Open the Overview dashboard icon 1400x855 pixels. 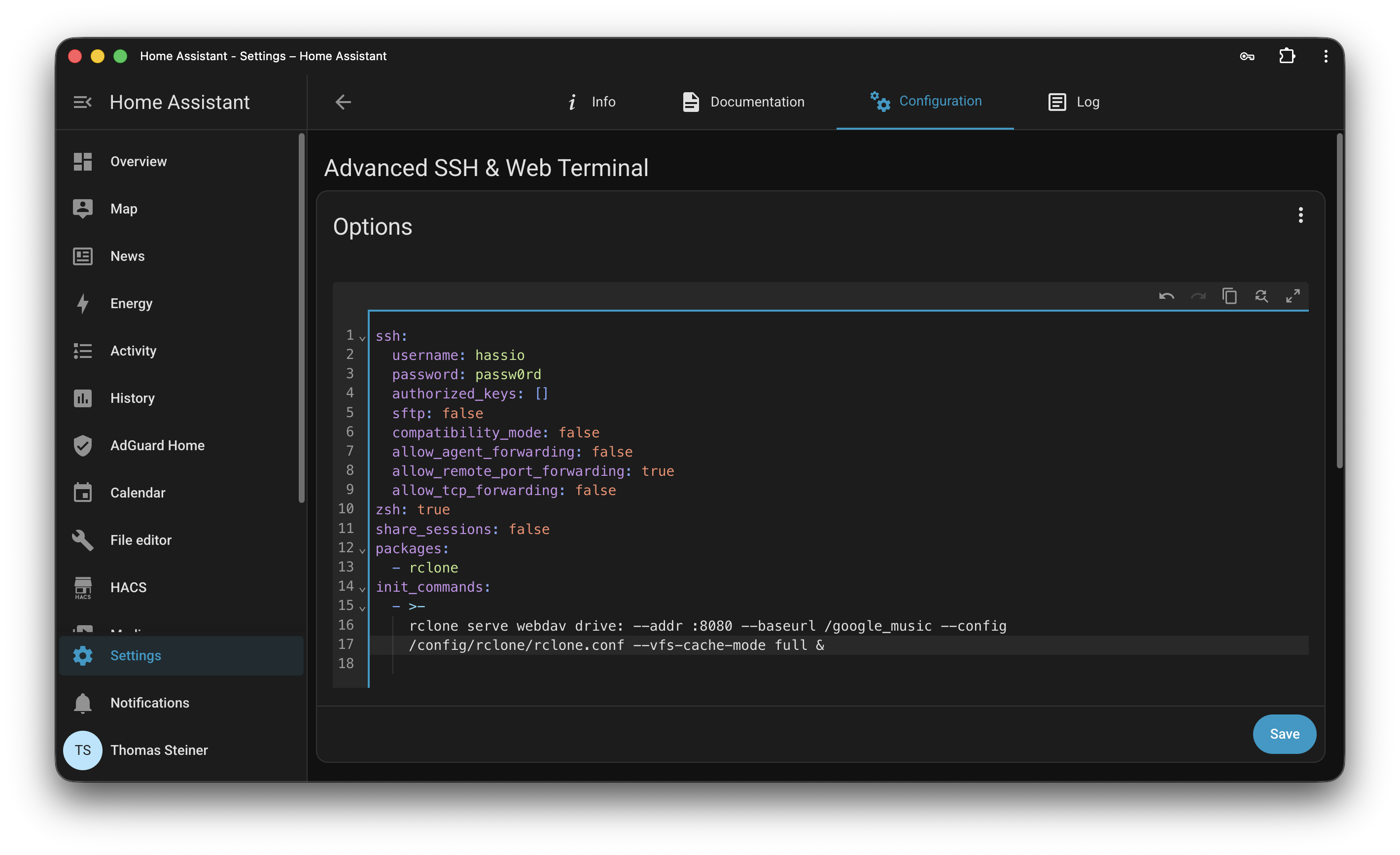(82, 161)
